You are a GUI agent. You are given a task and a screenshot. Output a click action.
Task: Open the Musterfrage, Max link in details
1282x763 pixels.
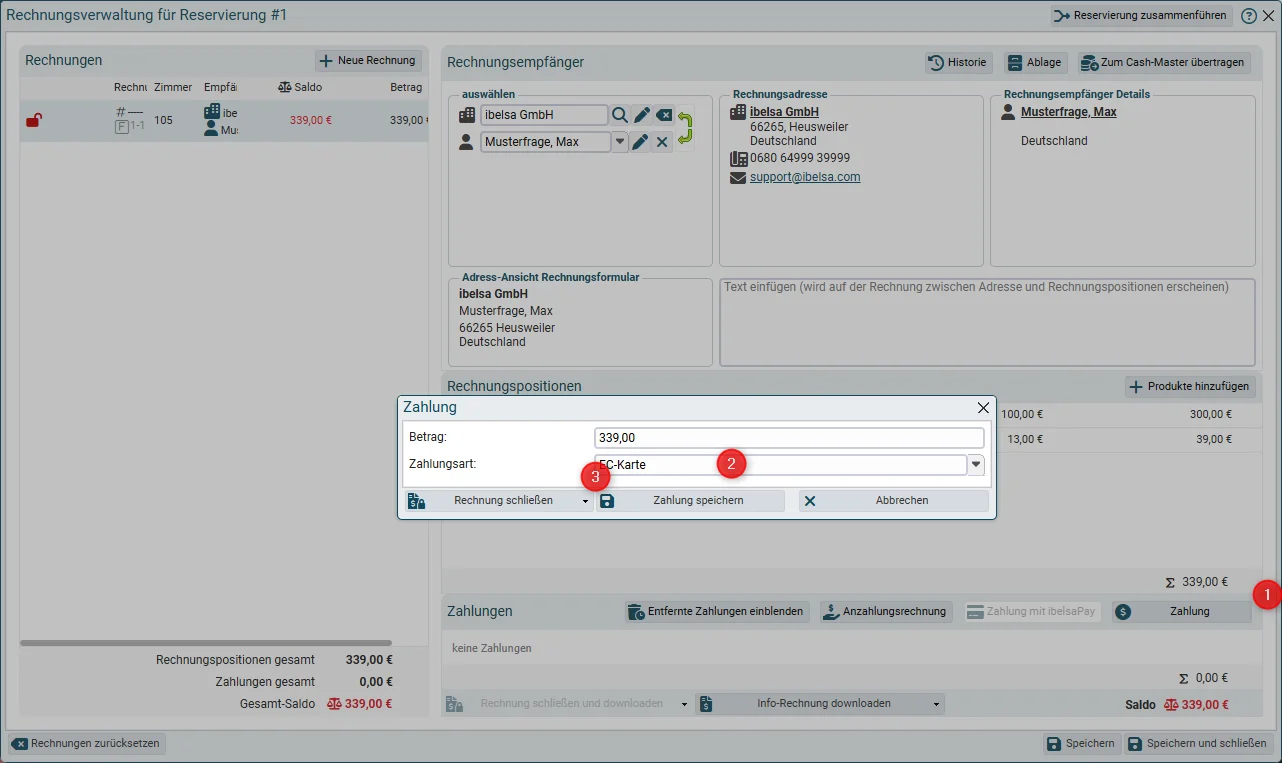pyautogui.click(x=1069, y=113)
